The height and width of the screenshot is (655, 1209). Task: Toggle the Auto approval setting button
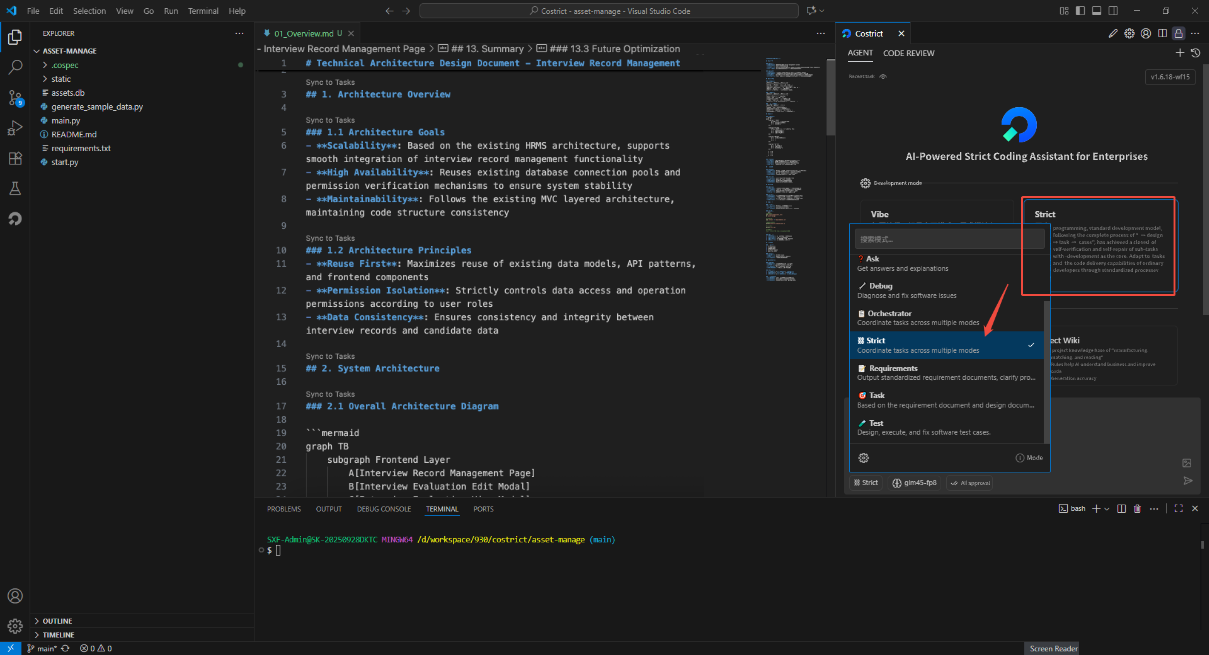coord(970,483)
